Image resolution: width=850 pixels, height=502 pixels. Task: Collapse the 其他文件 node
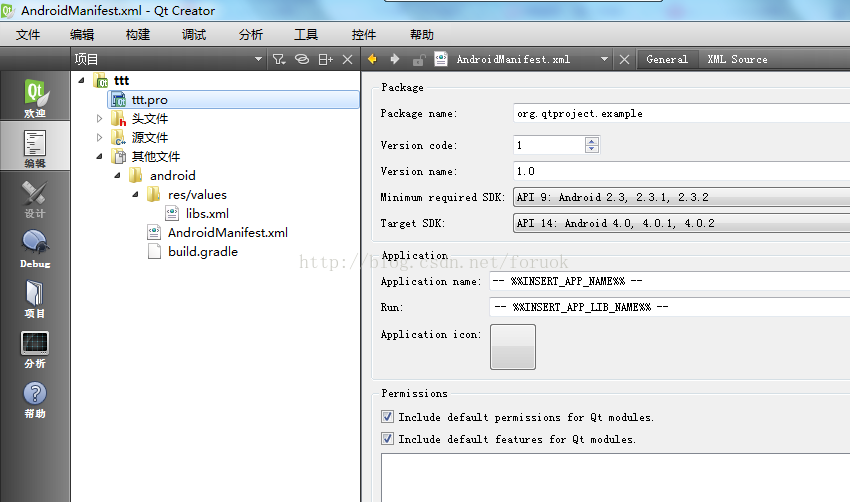pos(99,156)
